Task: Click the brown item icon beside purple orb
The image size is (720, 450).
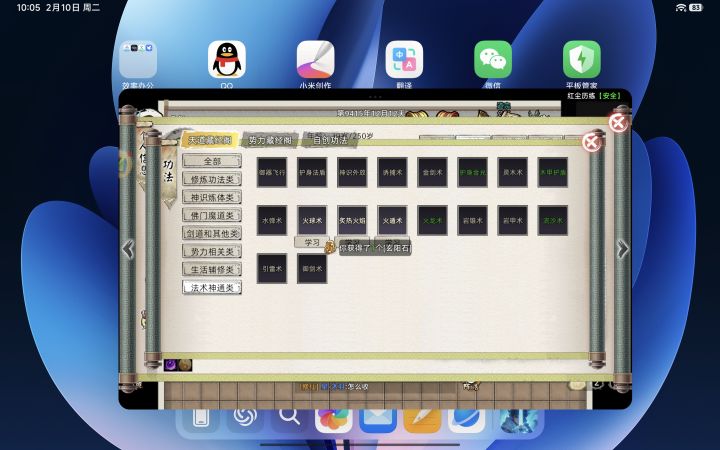Action: [185, 365]
